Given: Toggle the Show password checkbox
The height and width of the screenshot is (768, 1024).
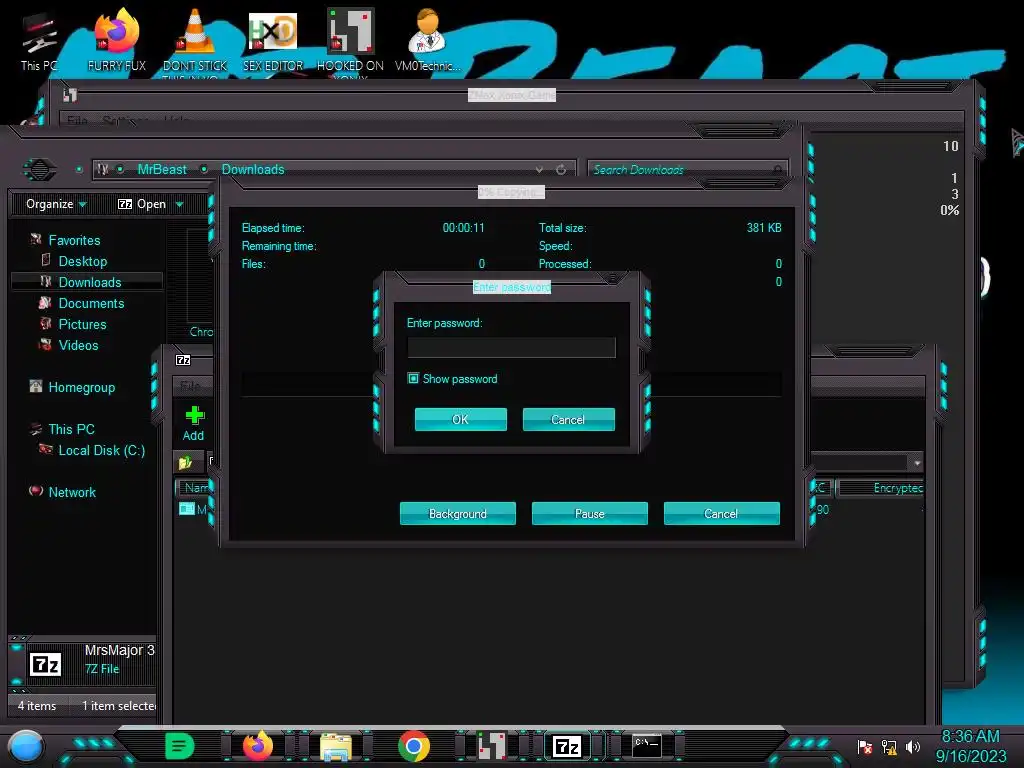Looking at the screenshot, I should tap(413, 379).
